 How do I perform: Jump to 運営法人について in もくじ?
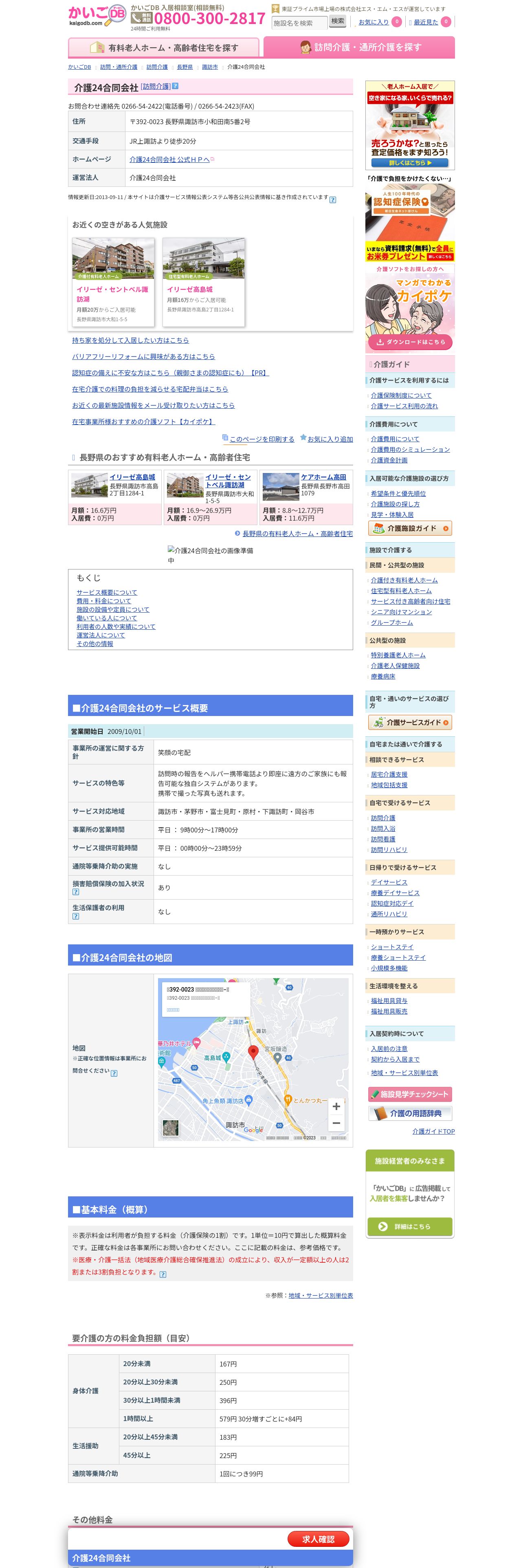point(101,635)
